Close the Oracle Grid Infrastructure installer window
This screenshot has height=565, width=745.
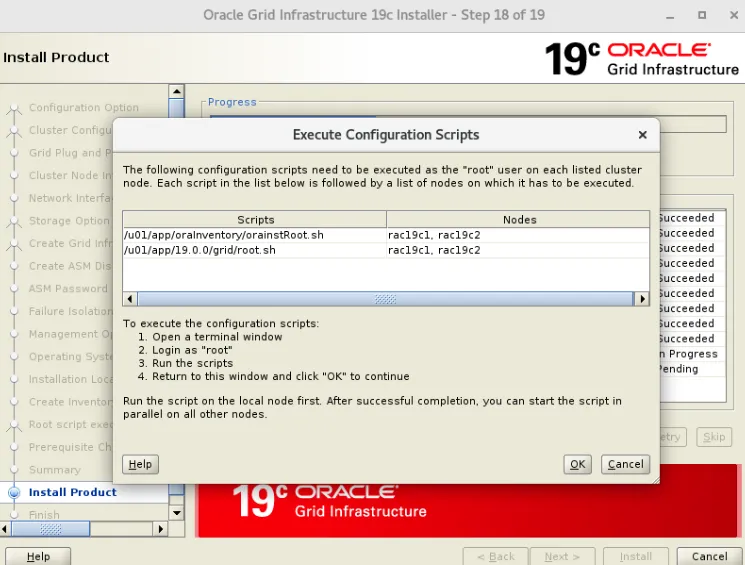[734, 15]
